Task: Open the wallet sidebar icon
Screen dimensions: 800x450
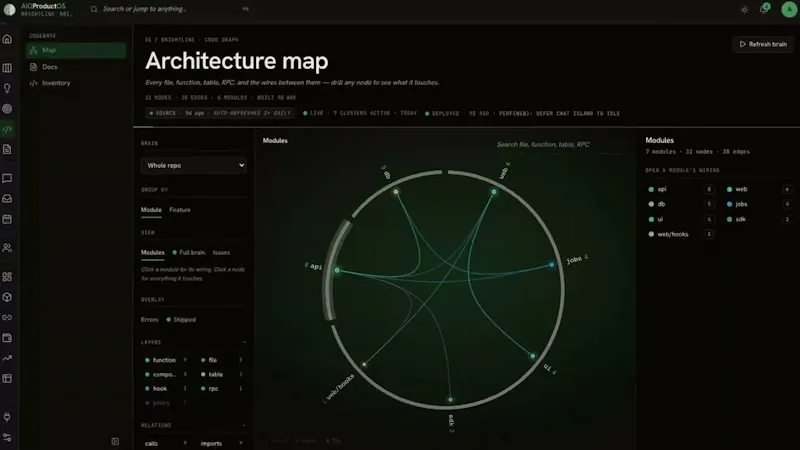Action: coord(7,338)
